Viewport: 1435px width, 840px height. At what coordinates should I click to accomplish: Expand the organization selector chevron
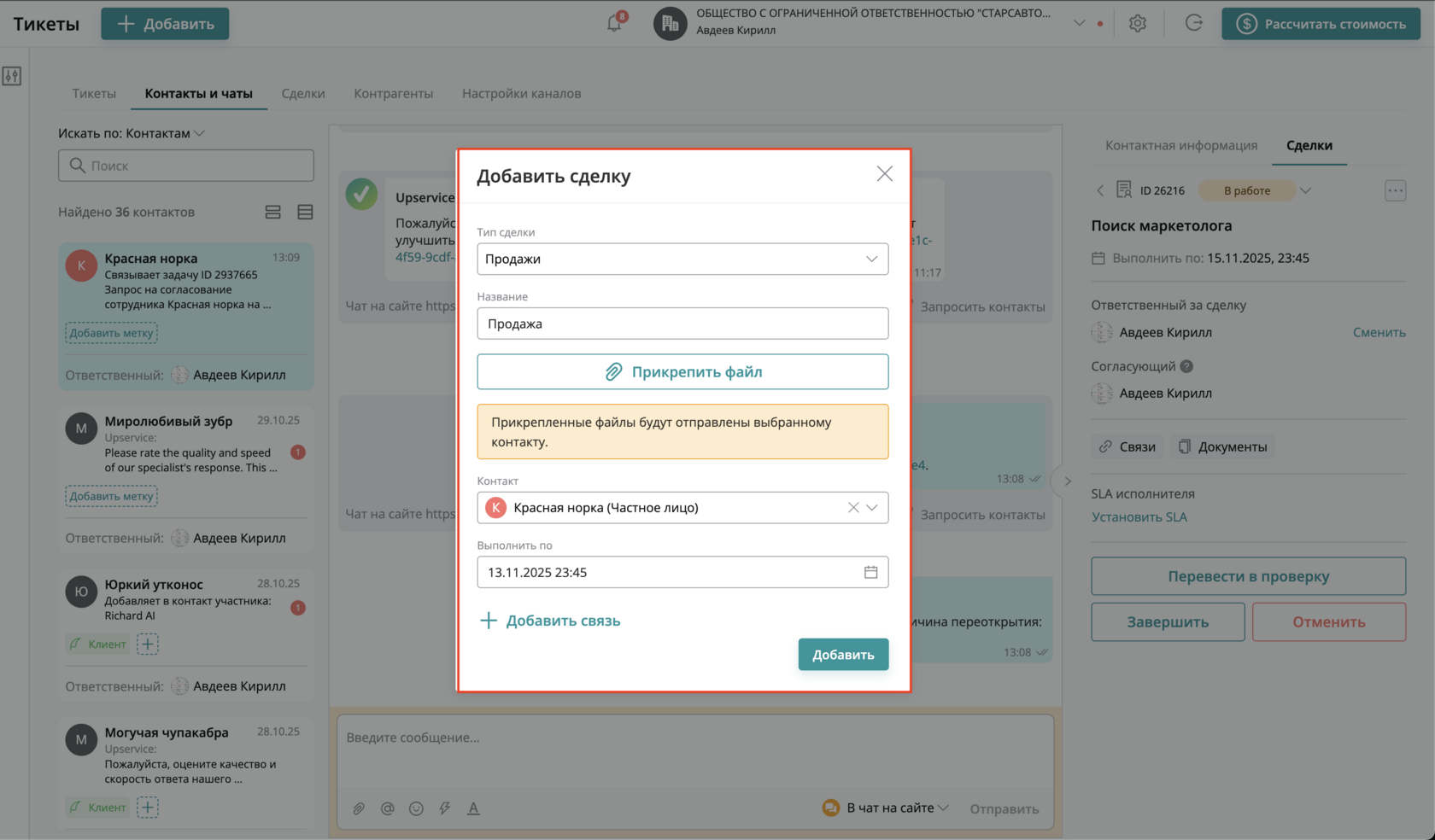pyautogui.click(x=1079, y=23)
